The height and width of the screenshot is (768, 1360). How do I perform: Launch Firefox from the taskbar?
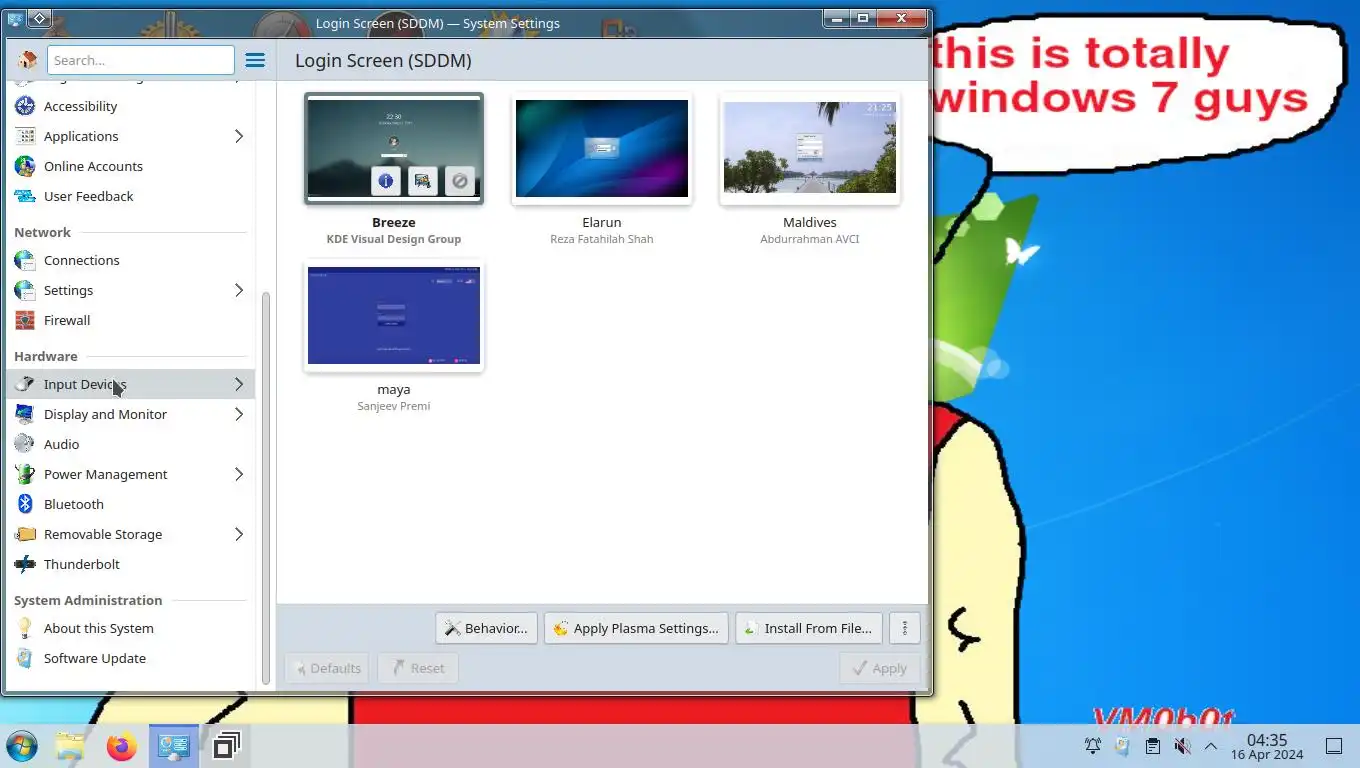[122, 746]
